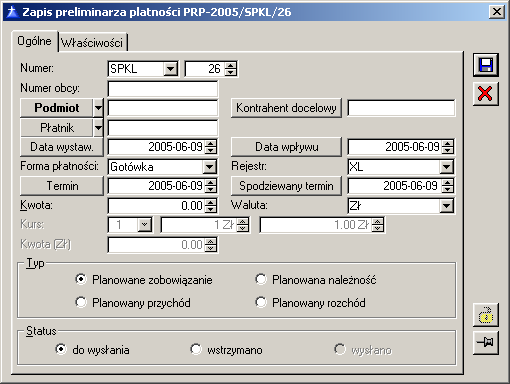
Task: Click the yellow document arrow icon
Action: (486, 315)
